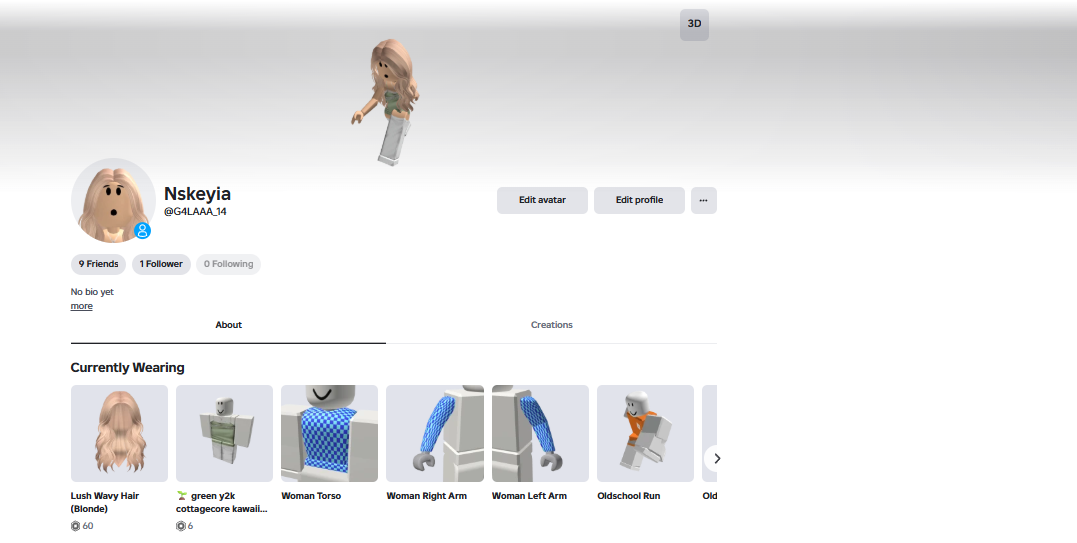This screenshot has width=1077, height=543.
Task: Expand bio with the more link
Action: (81, 306)
